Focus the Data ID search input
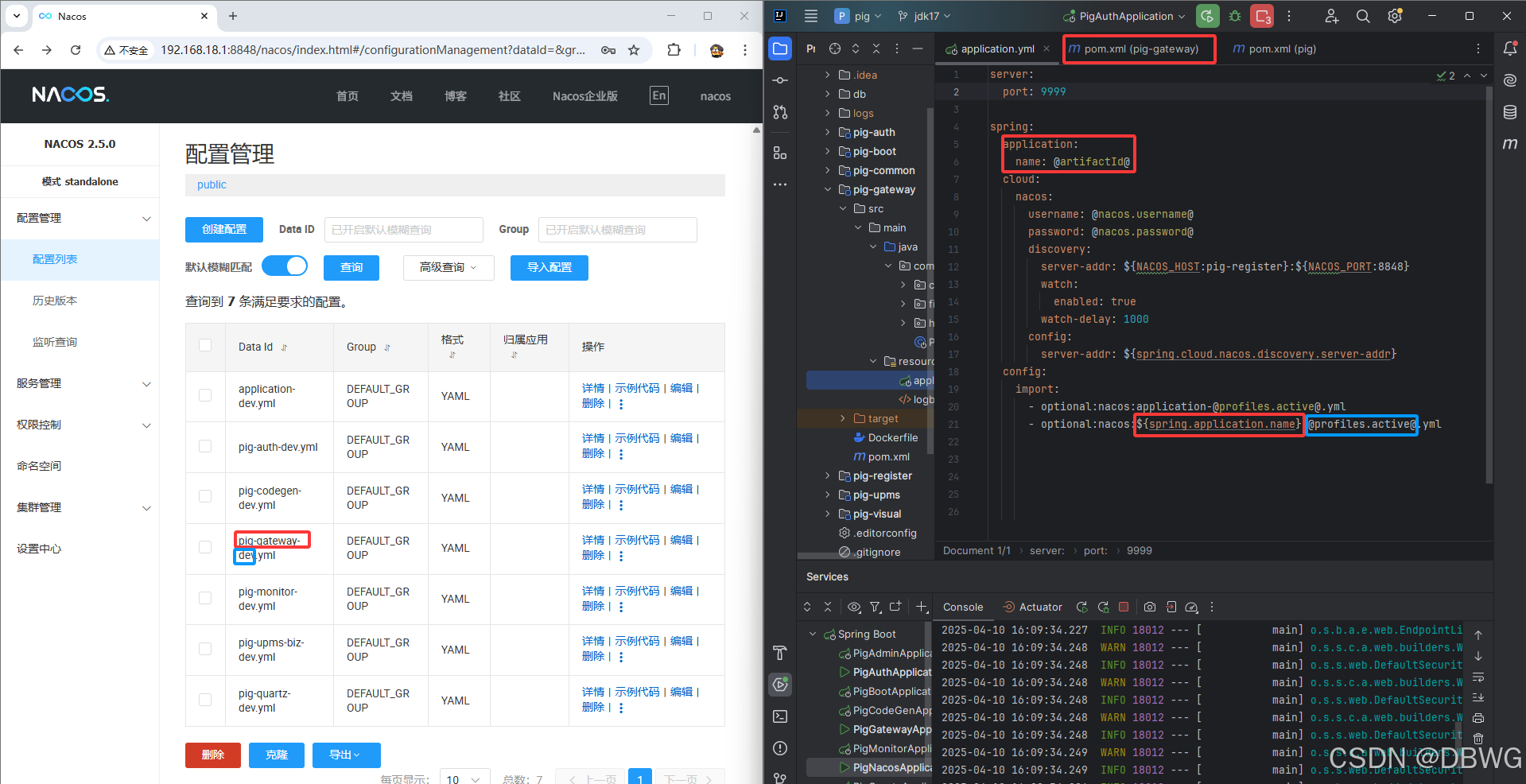The height and width of the screenshot is (784, 1526). click(403, 230)
